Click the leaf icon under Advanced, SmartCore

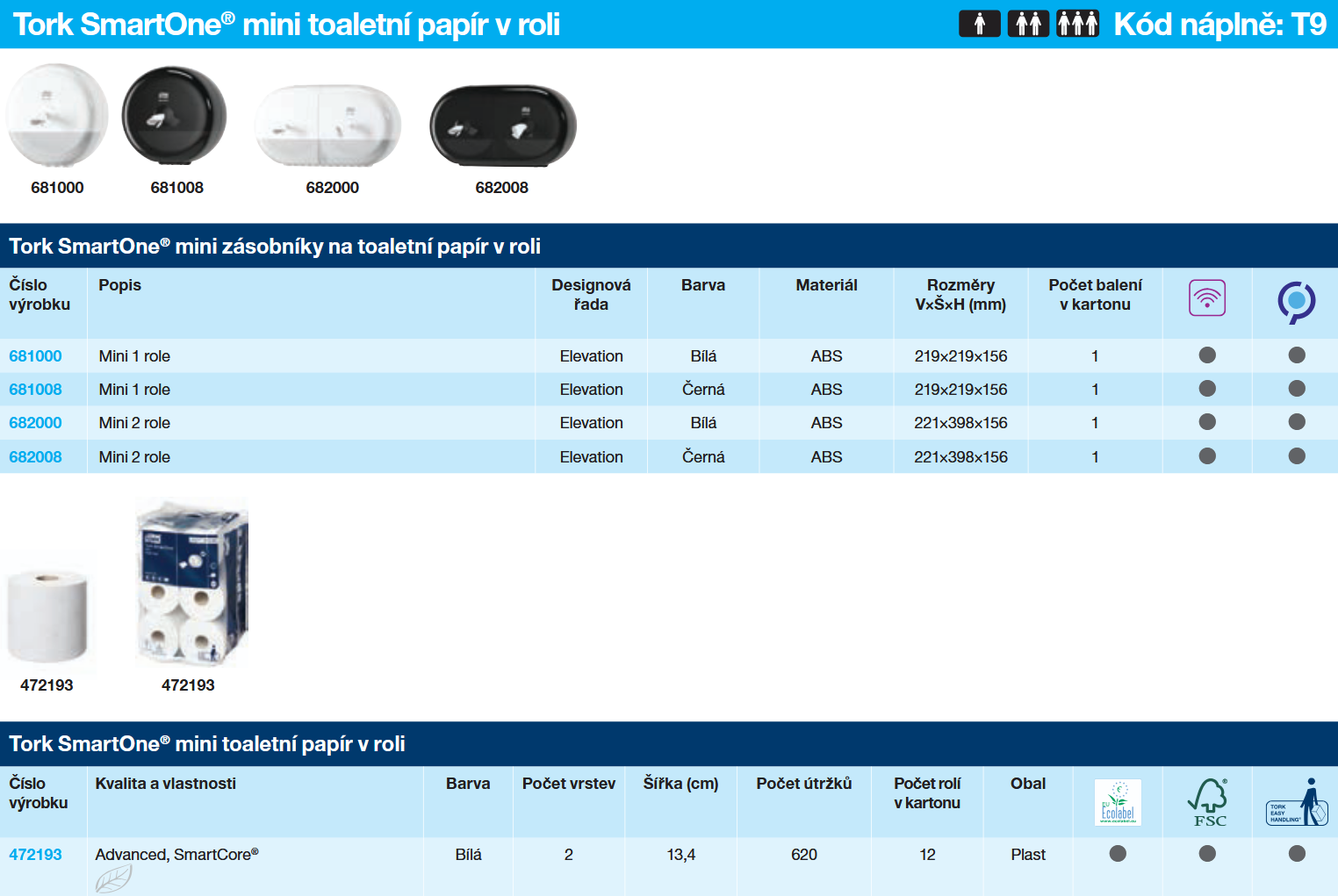pos(113,878)
